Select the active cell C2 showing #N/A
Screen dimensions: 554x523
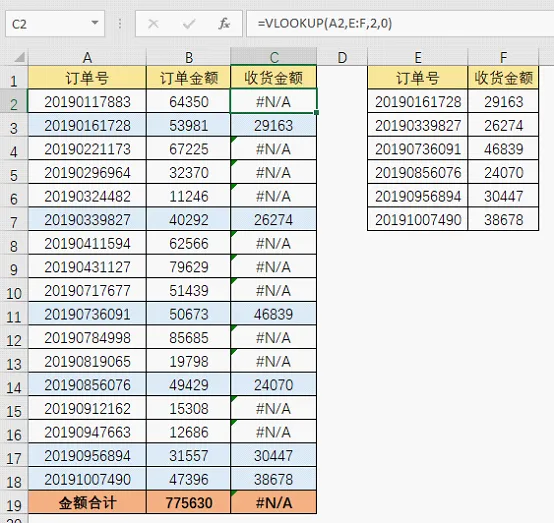pyautogui.click(x=273, y=101)
